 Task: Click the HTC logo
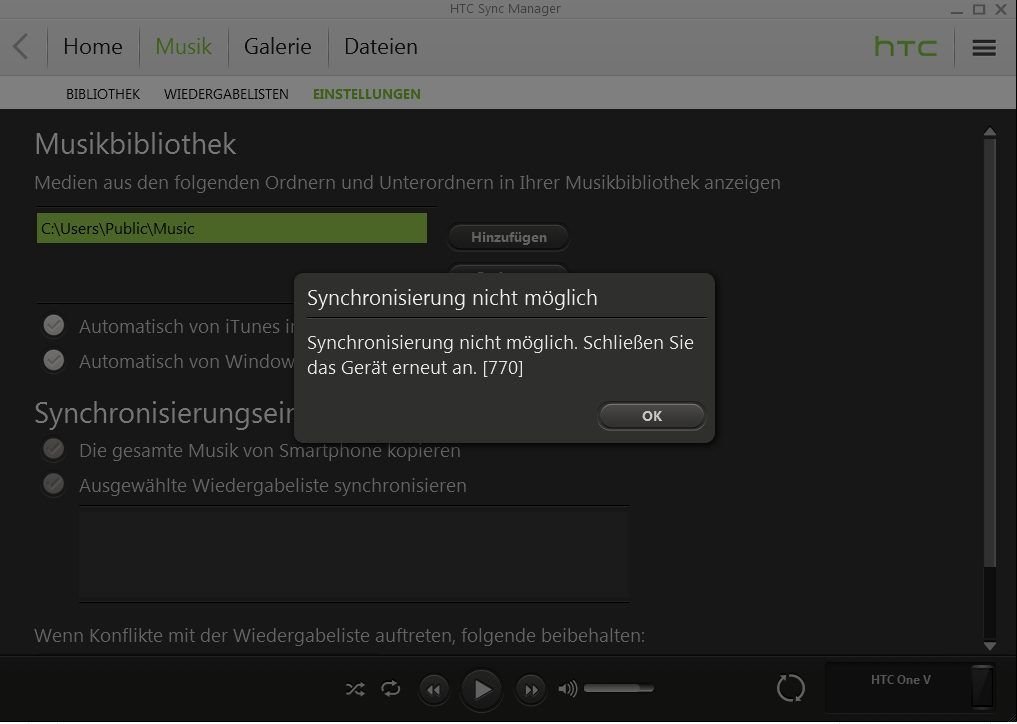(905, 47)
